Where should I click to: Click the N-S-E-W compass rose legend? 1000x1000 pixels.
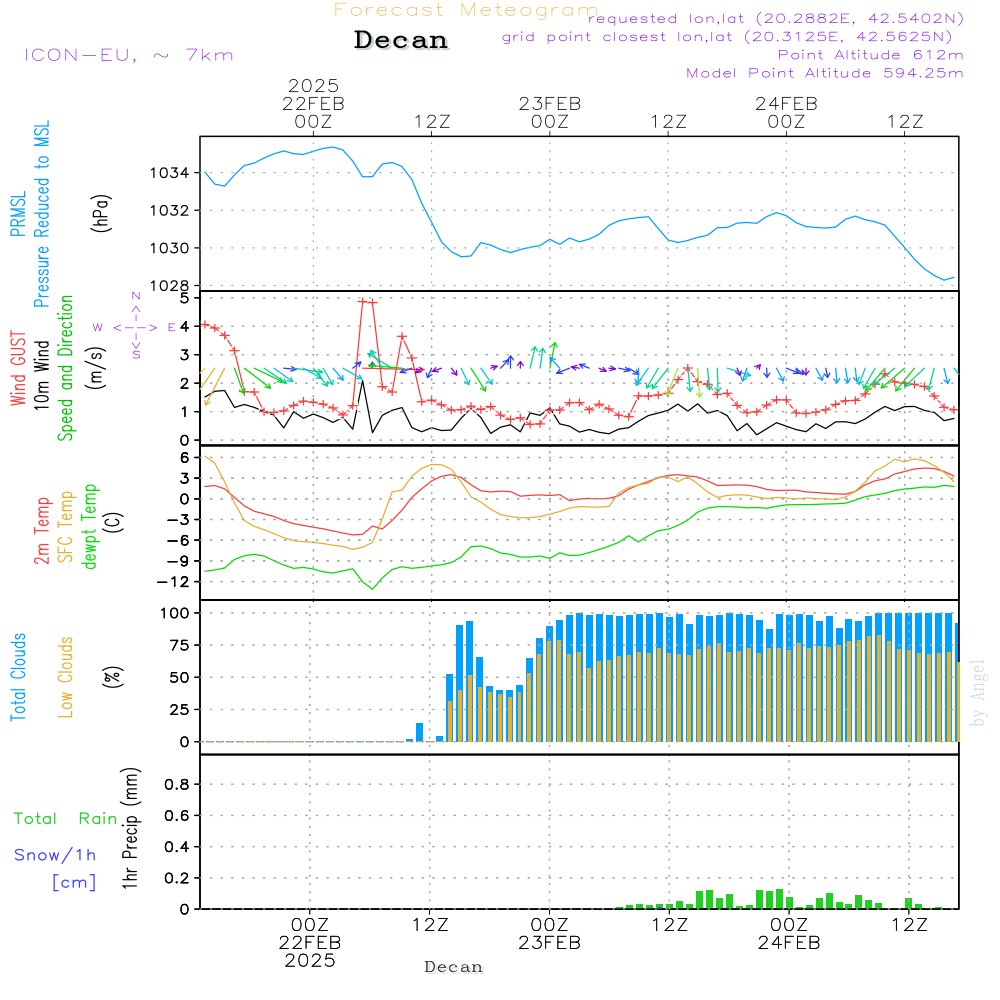tap(135, 327)
